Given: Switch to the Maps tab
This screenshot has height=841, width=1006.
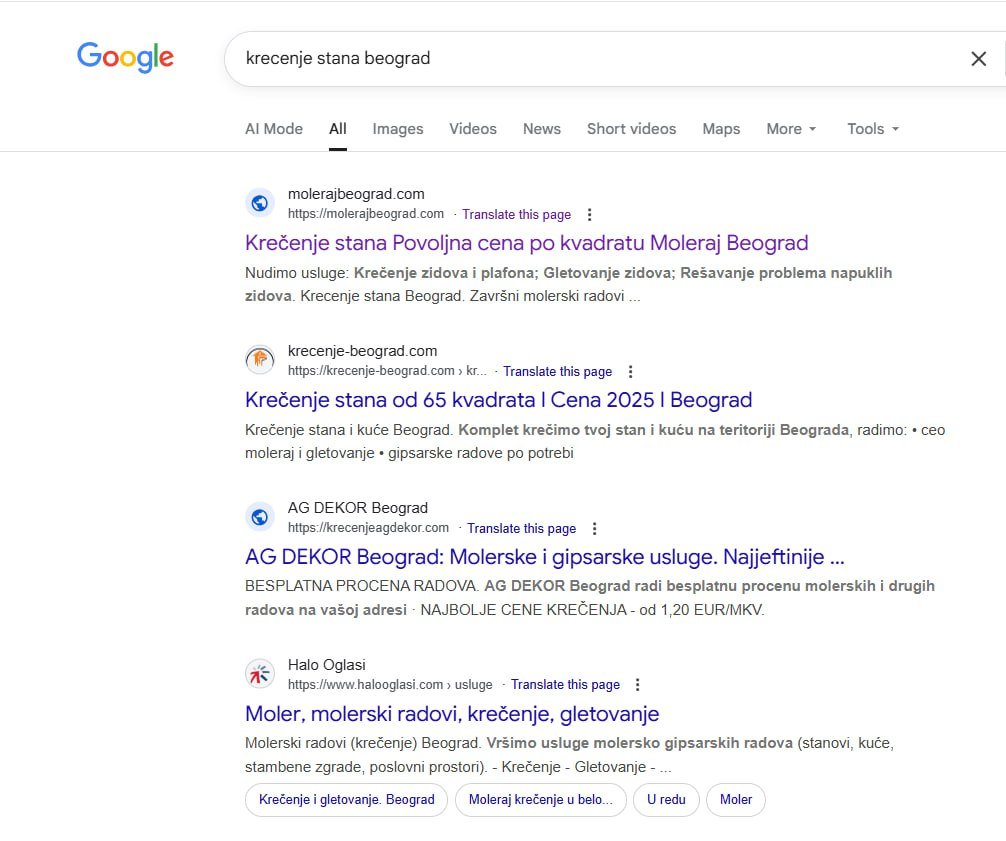Looking at the screenshot, I should tap(721, 129).
